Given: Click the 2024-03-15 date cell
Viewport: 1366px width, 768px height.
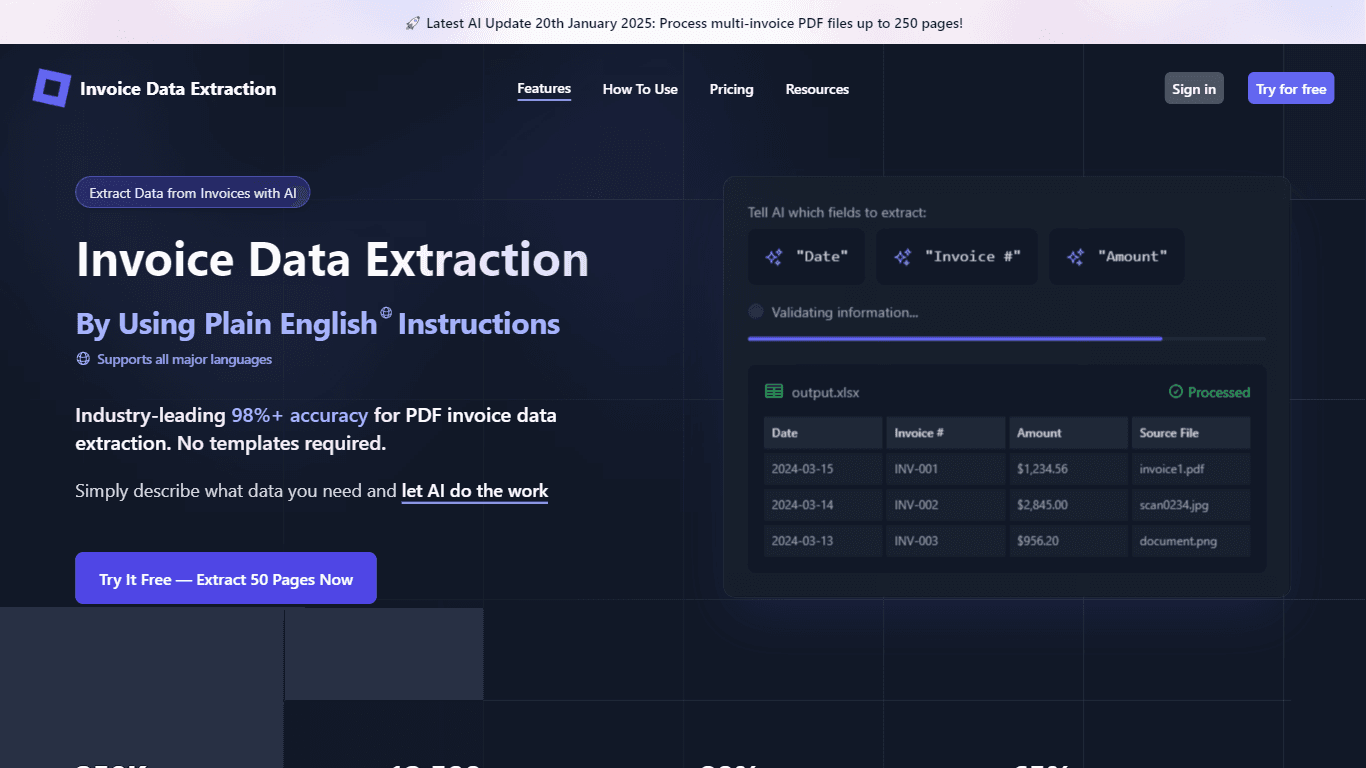Looking at the screenshot, I should coord(823,469).
